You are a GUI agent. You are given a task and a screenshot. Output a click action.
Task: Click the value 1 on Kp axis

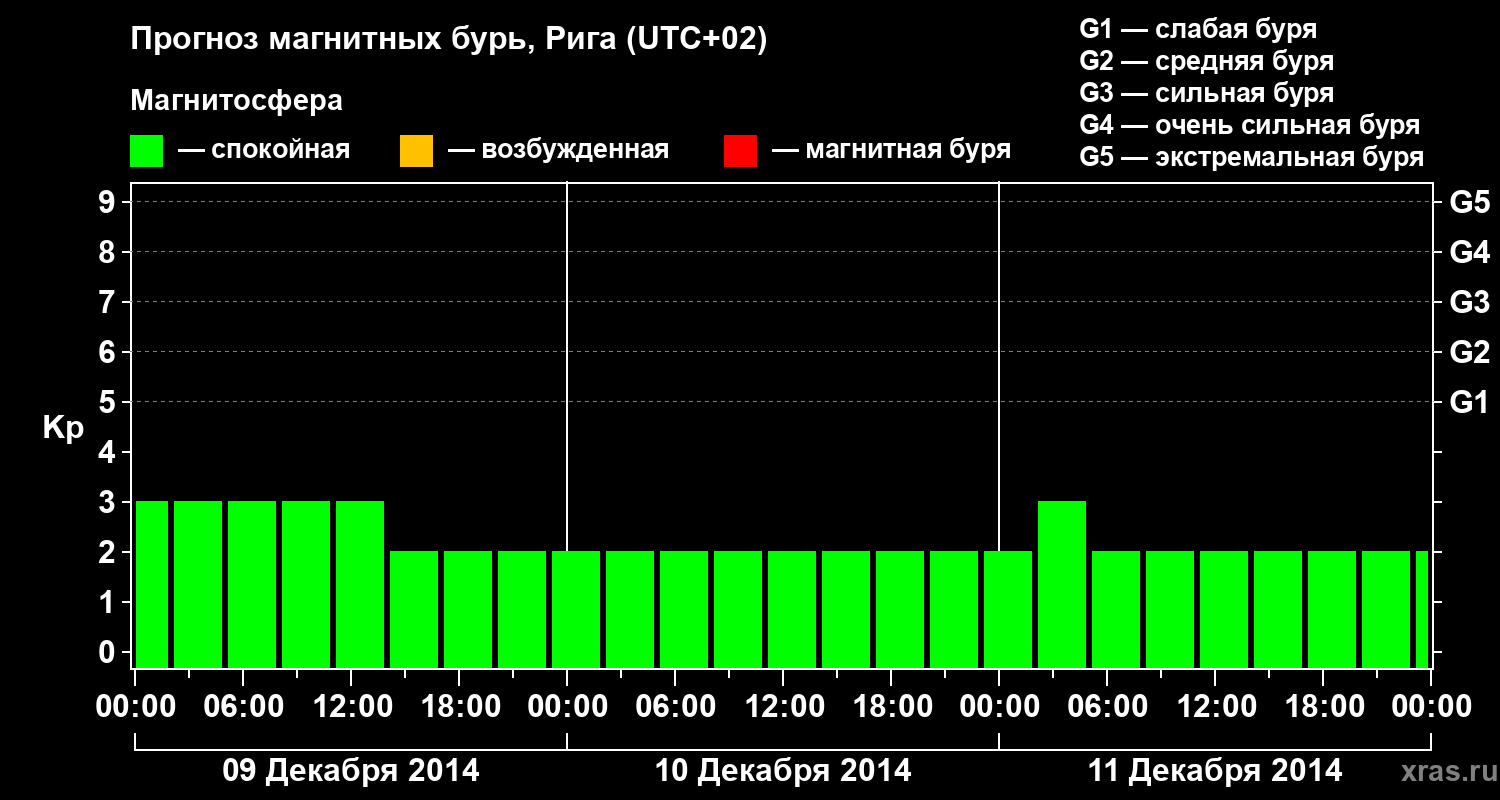click(109, 602)
